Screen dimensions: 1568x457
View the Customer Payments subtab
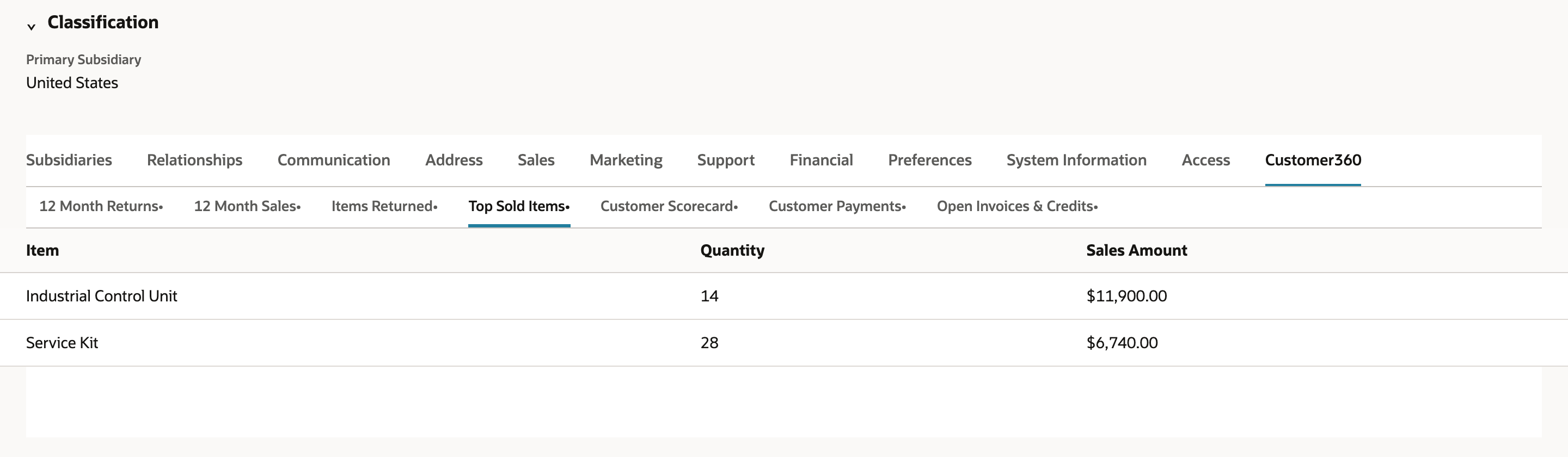click(837, 206)
